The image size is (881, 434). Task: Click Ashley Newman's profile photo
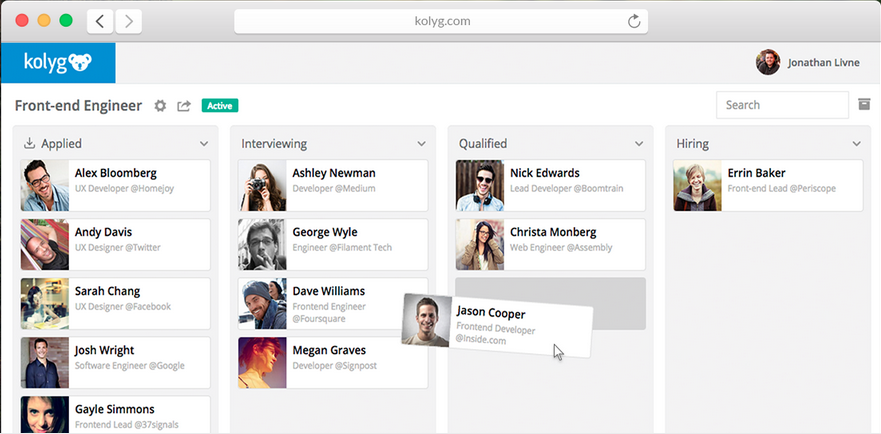[262, 186]
